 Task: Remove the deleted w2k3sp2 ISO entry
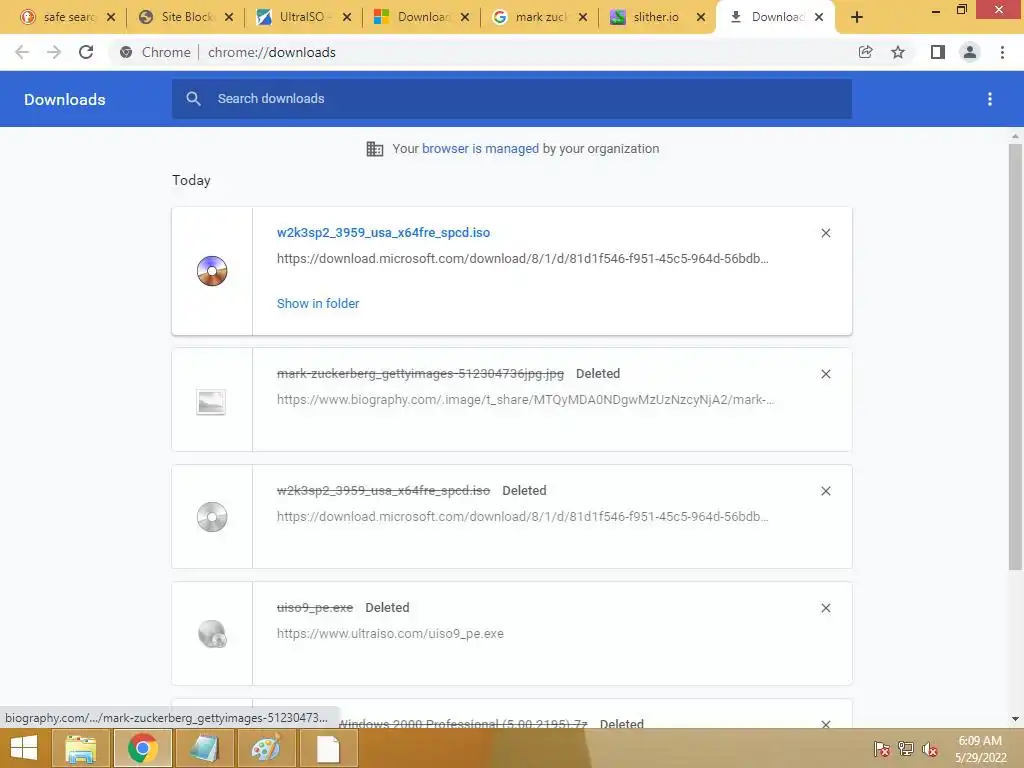coord(825,491)
